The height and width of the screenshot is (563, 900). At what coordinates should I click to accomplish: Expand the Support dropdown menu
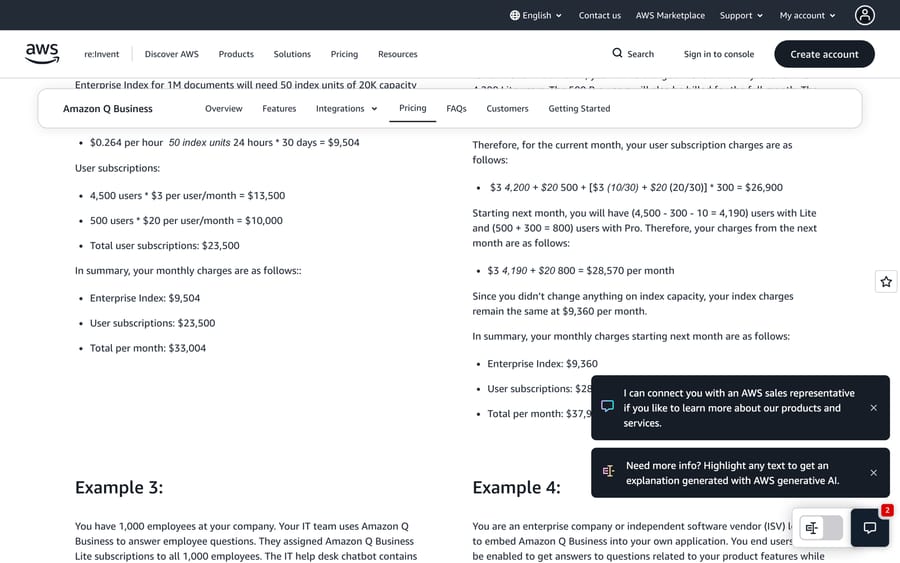click(x=741, y=15)
